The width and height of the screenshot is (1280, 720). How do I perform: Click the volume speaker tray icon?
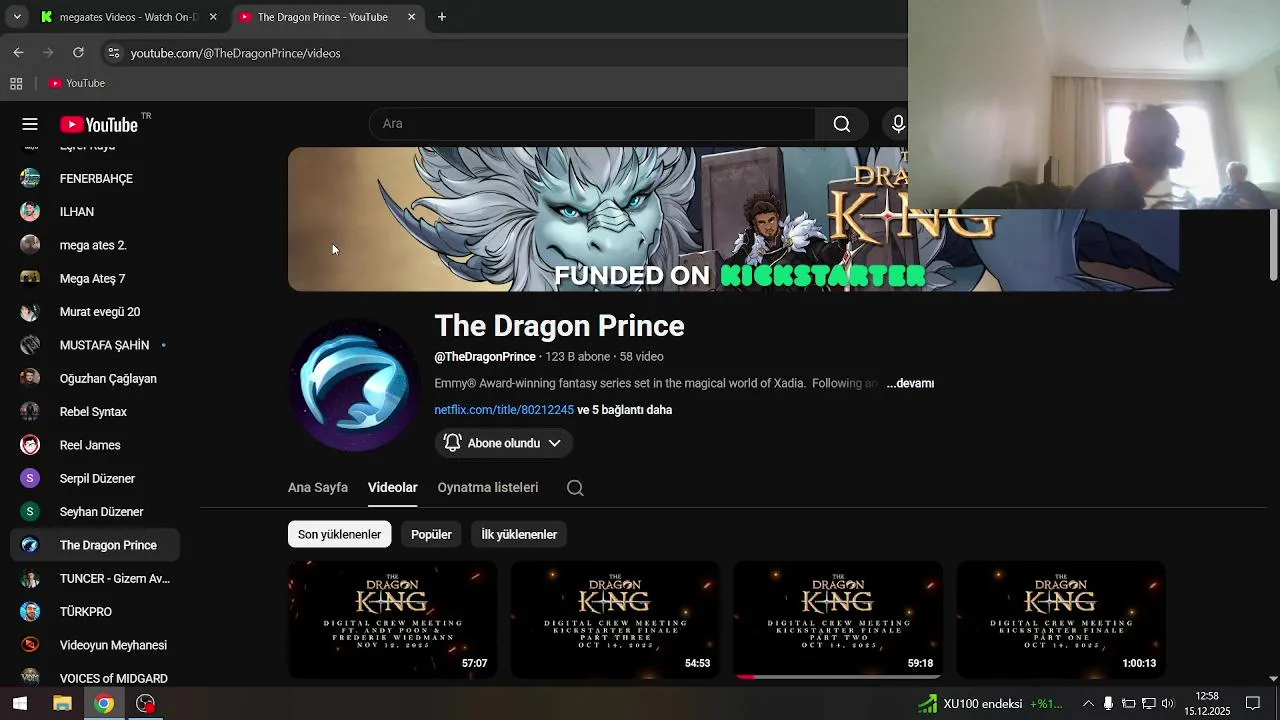point(1168,703)
